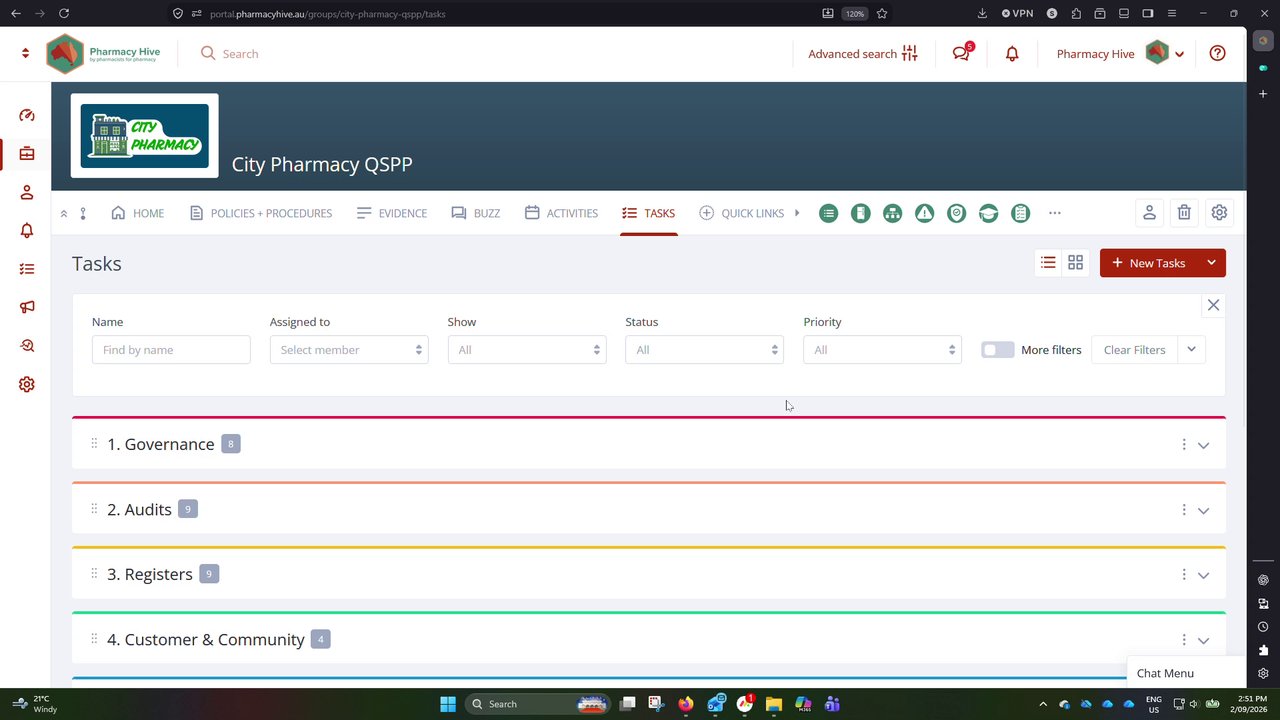1280x720 pixels.
Task: Open the dashboard gauge icon in sidebar
Action: tap(27, 115)
